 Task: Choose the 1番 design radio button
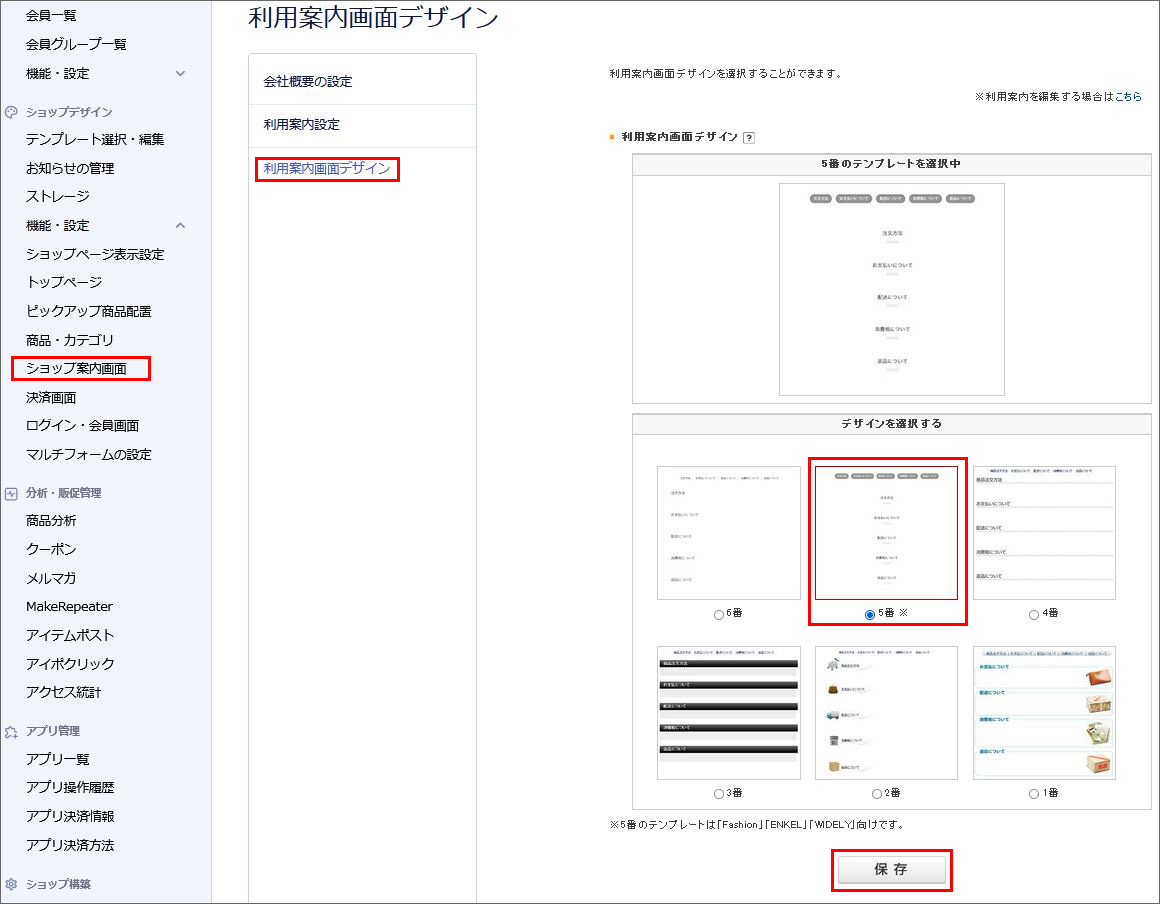click(1033, 794)
